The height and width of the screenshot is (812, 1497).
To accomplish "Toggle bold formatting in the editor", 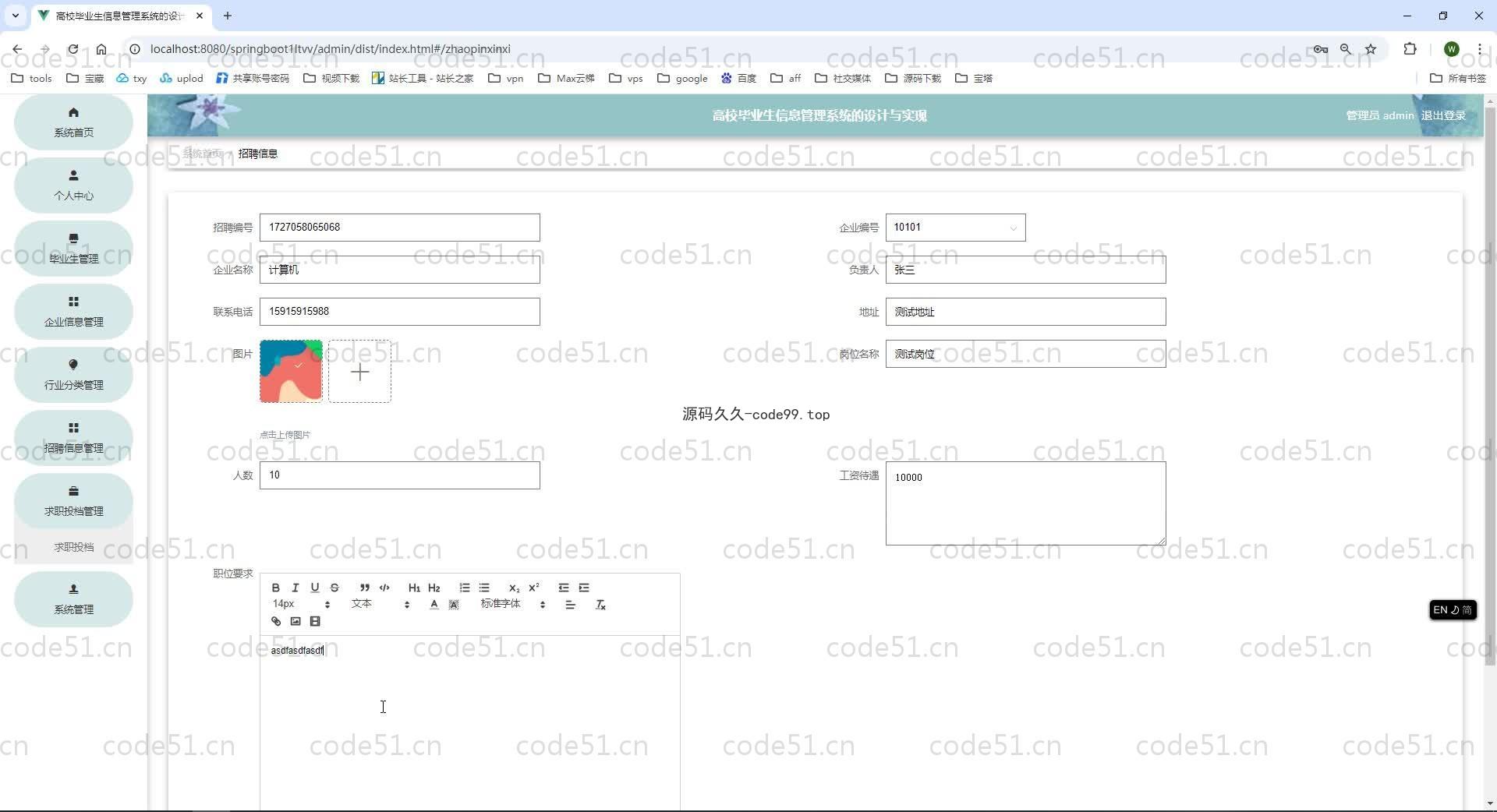I will click(x=275, y=588).
